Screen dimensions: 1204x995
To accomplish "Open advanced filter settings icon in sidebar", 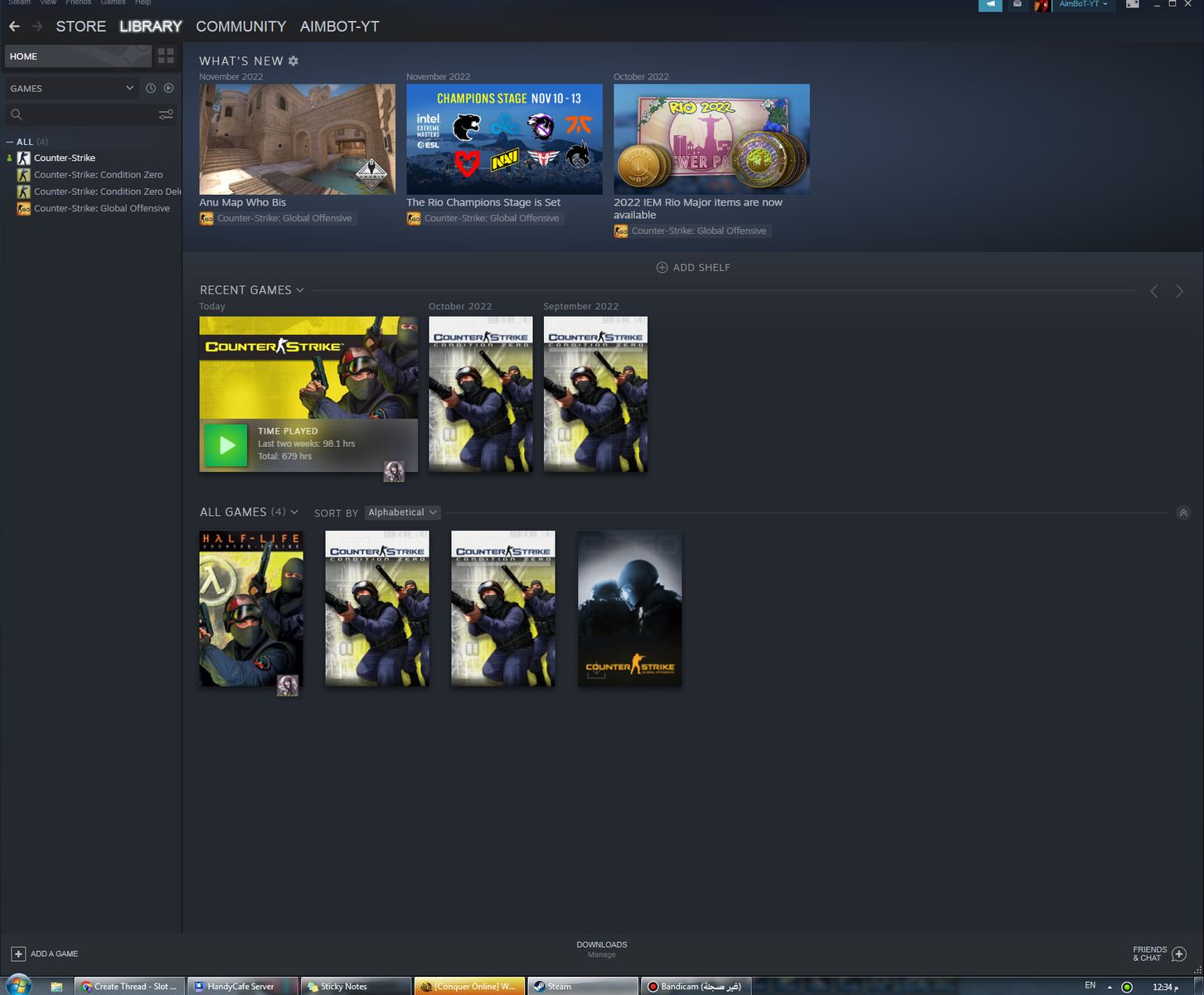I will tap(166, 115).
